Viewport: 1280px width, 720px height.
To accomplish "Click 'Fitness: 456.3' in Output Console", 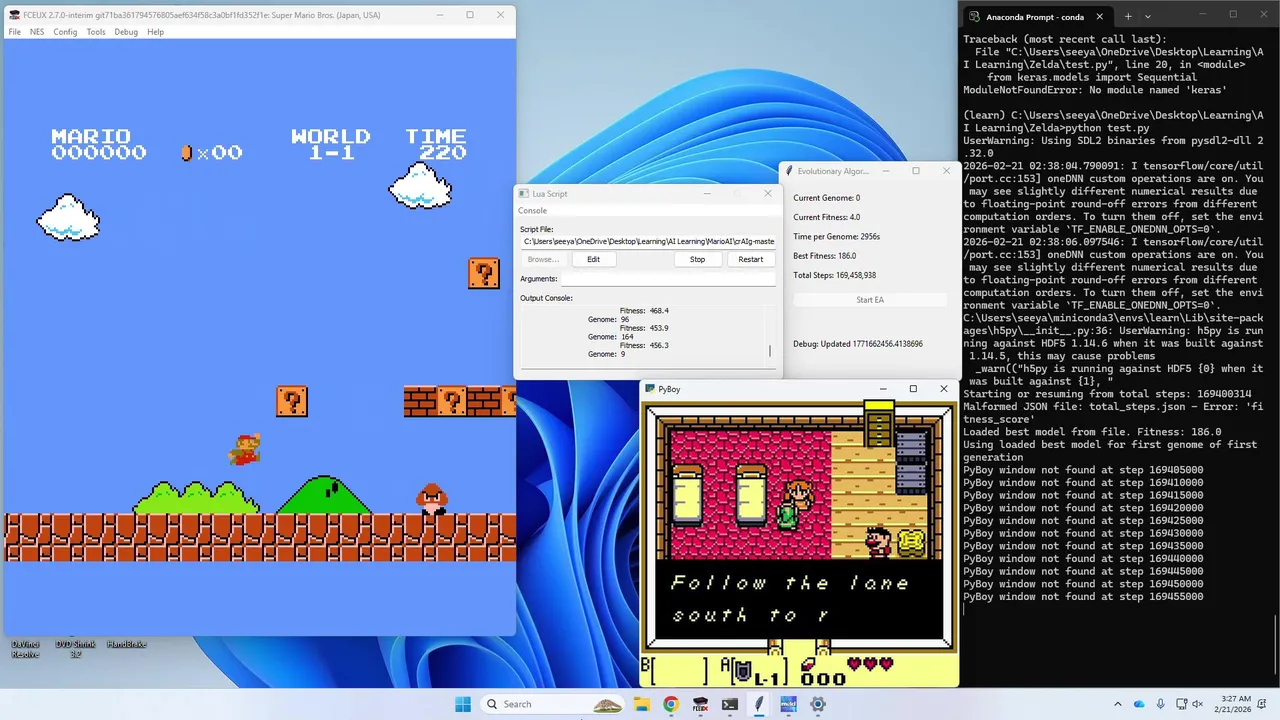I will click(644, 345).
